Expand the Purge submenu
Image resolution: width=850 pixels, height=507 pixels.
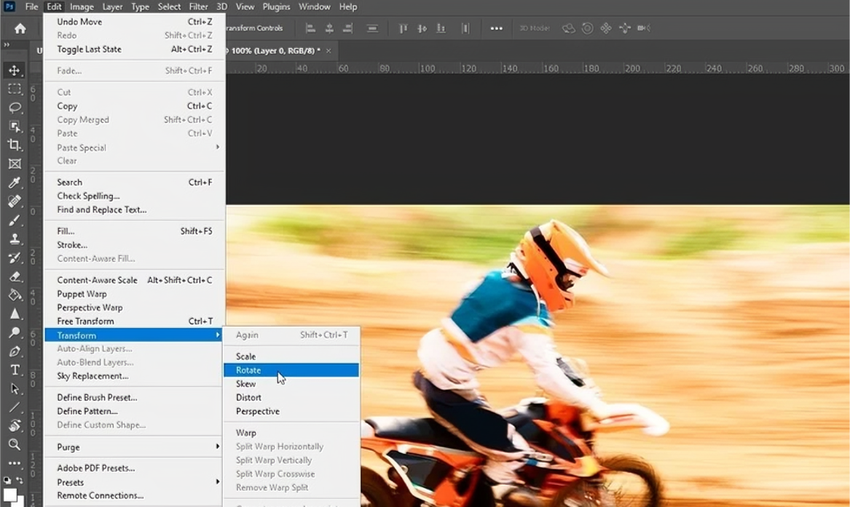click(x=134, y=447)
